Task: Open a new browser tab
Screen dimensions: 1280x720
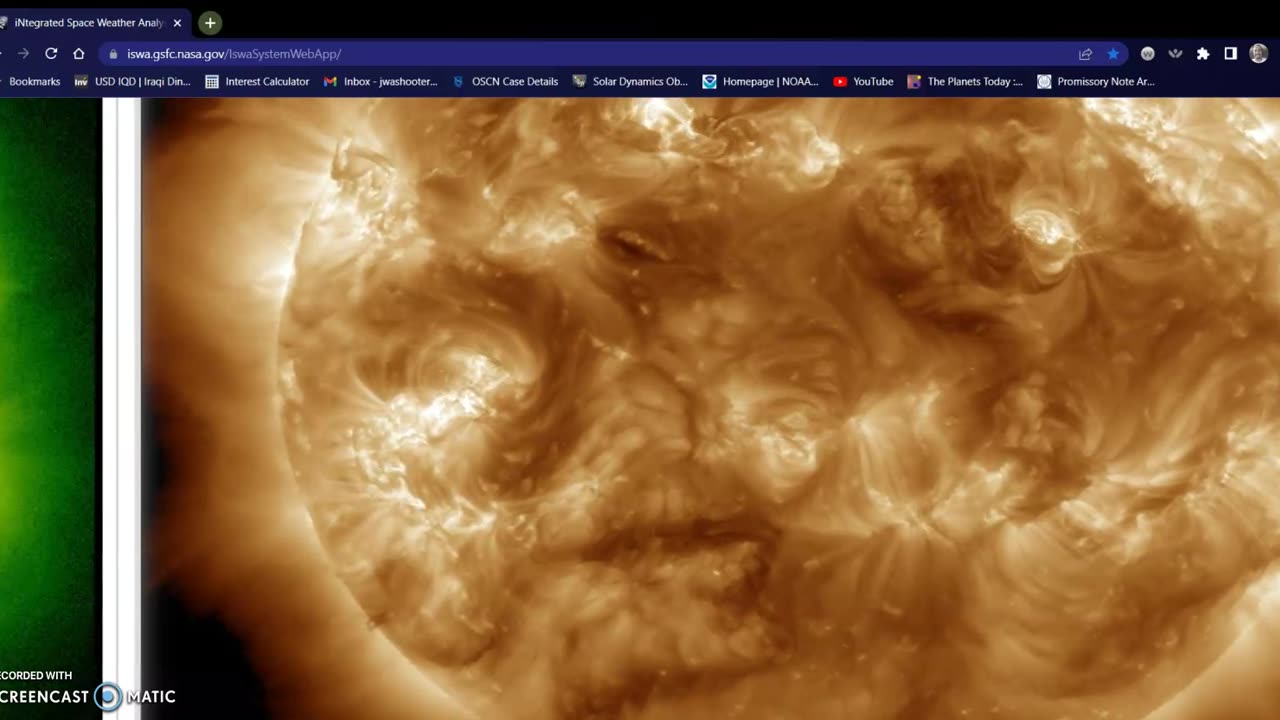Action: 209,22
